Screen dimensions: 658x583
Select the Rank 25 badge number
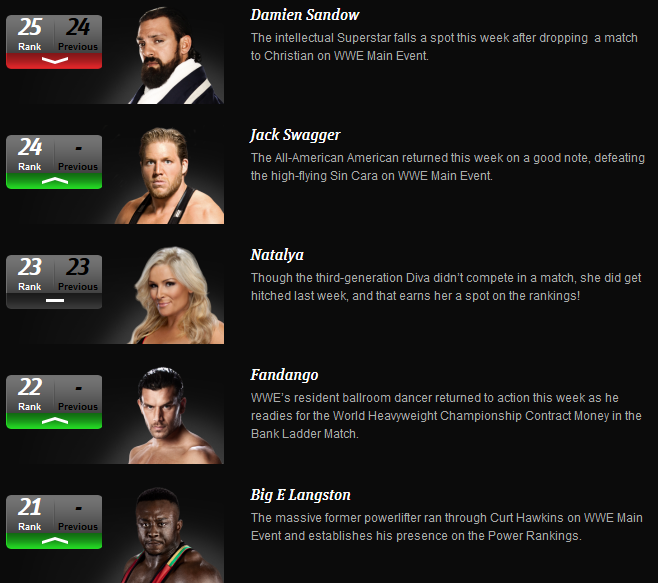(30, 27)
